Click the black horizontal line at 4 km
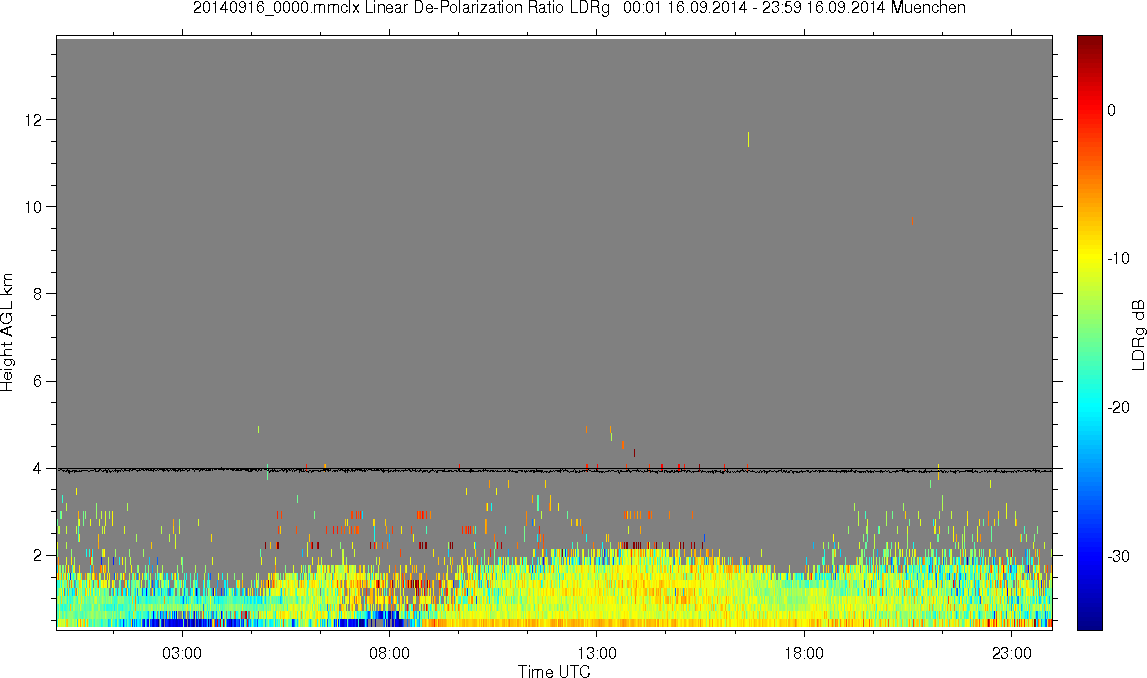Viewport: 1147px width, 678px height. click(x=554, y=470)
